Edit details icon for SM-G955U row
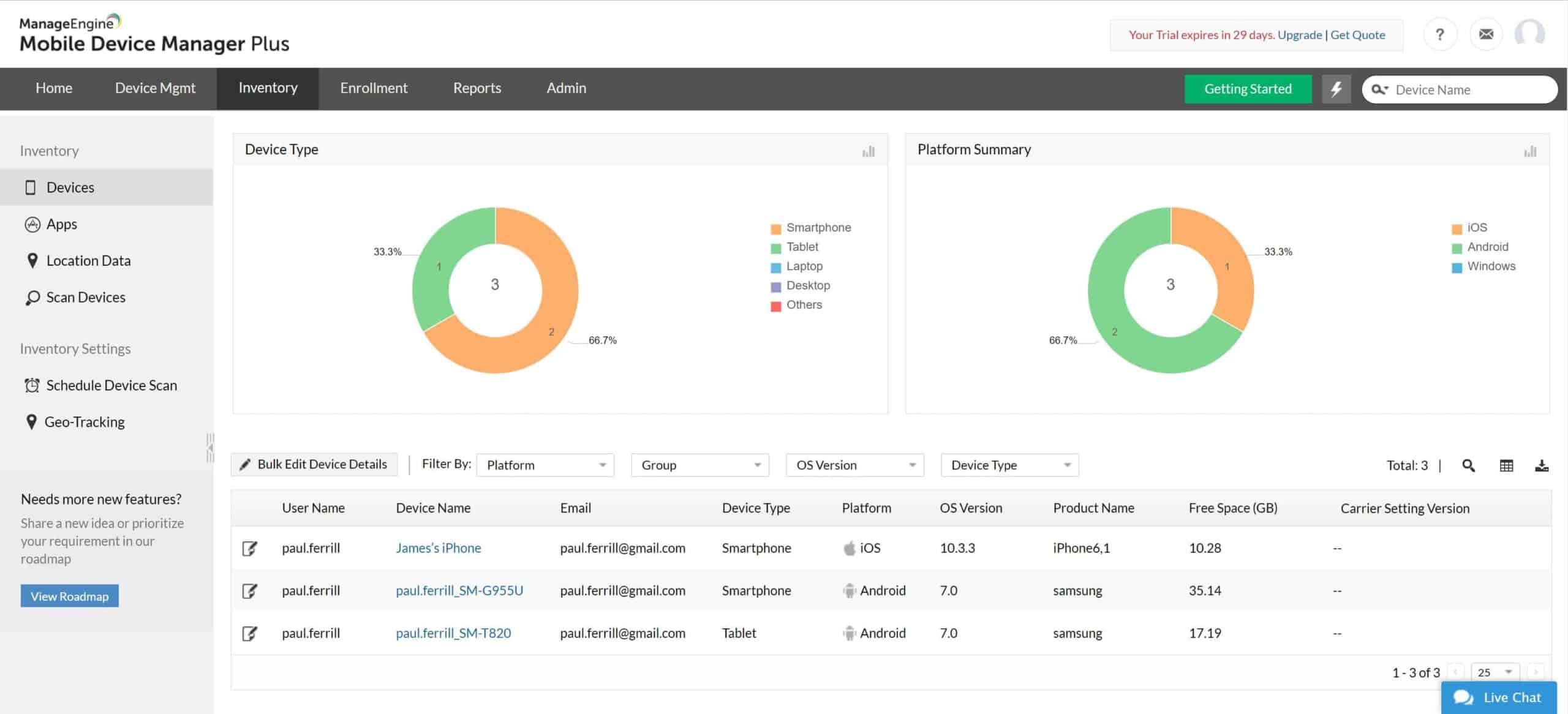Screen dimensions: 1568x714 coord(249,591)
